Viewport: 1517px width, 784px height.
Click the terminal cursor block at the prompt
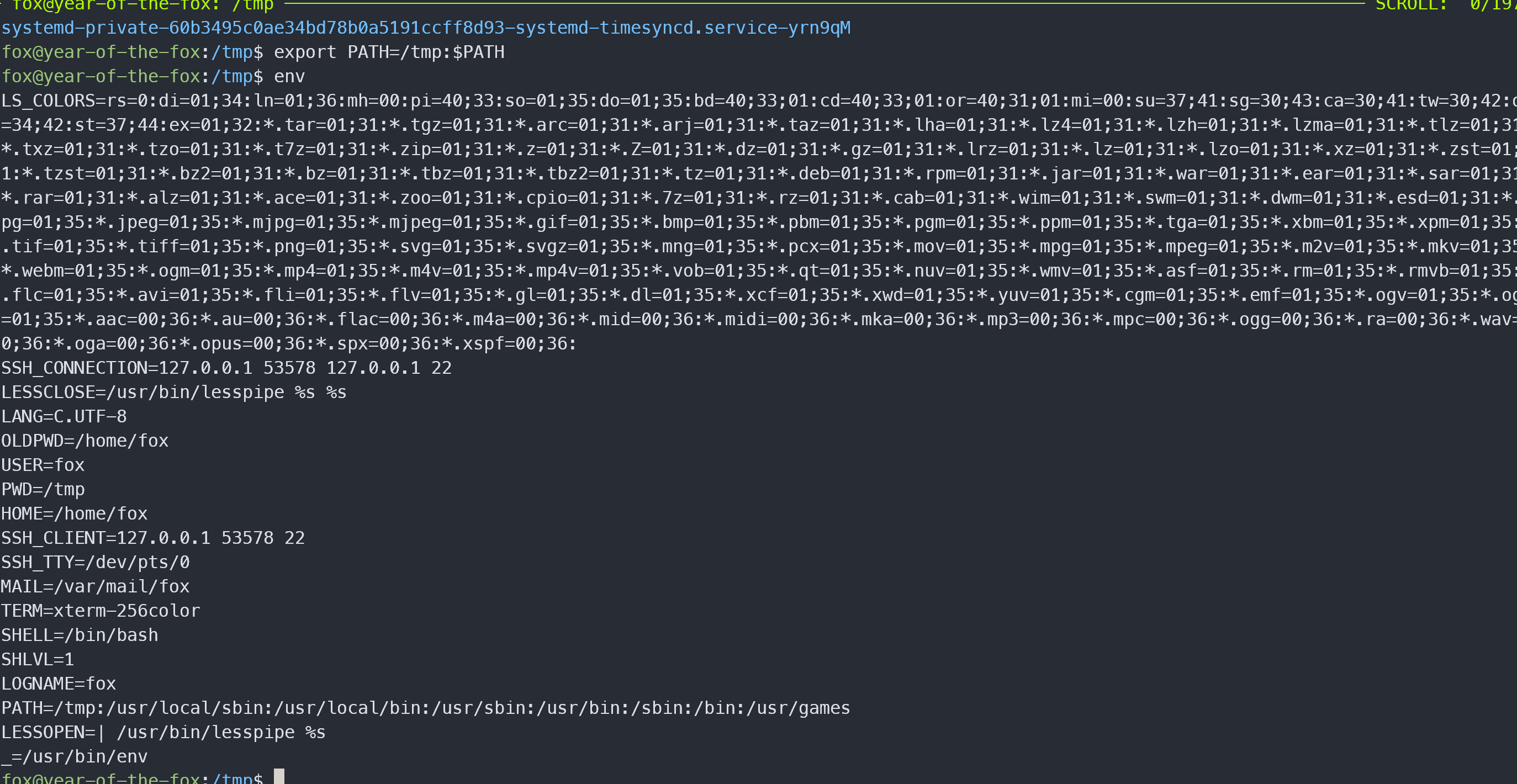point(279,776)
